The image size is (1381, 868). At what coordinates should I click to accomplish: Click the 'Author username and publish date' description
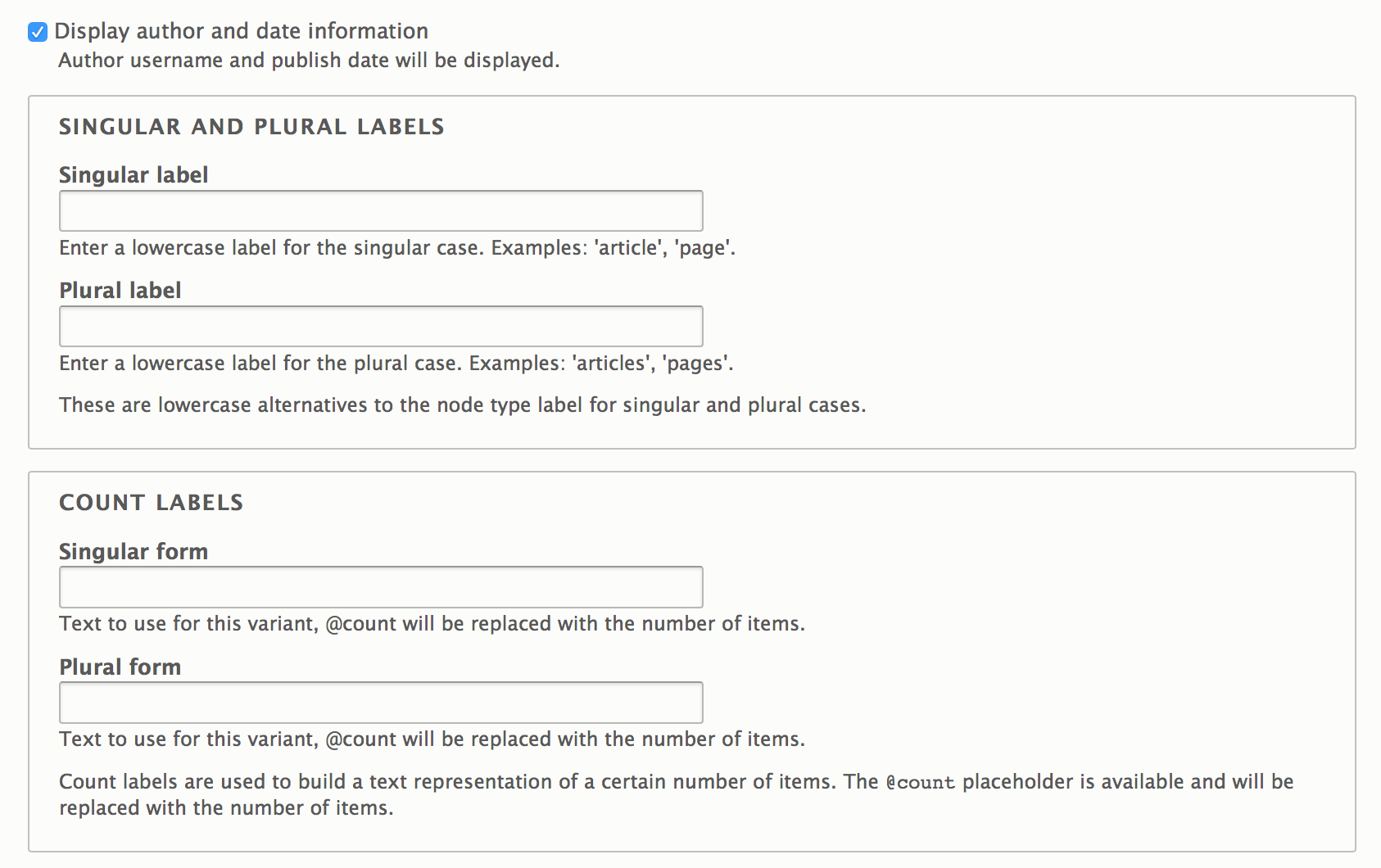tap(309, 61)
